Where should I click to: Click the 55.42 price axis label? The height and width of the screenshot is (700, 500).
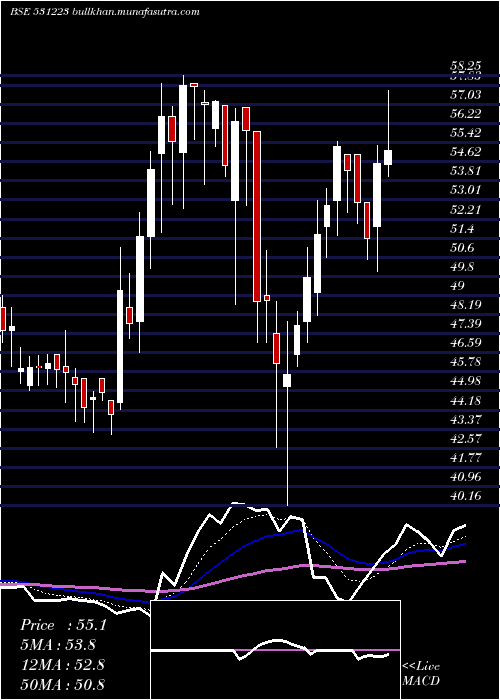coord(466,133)
